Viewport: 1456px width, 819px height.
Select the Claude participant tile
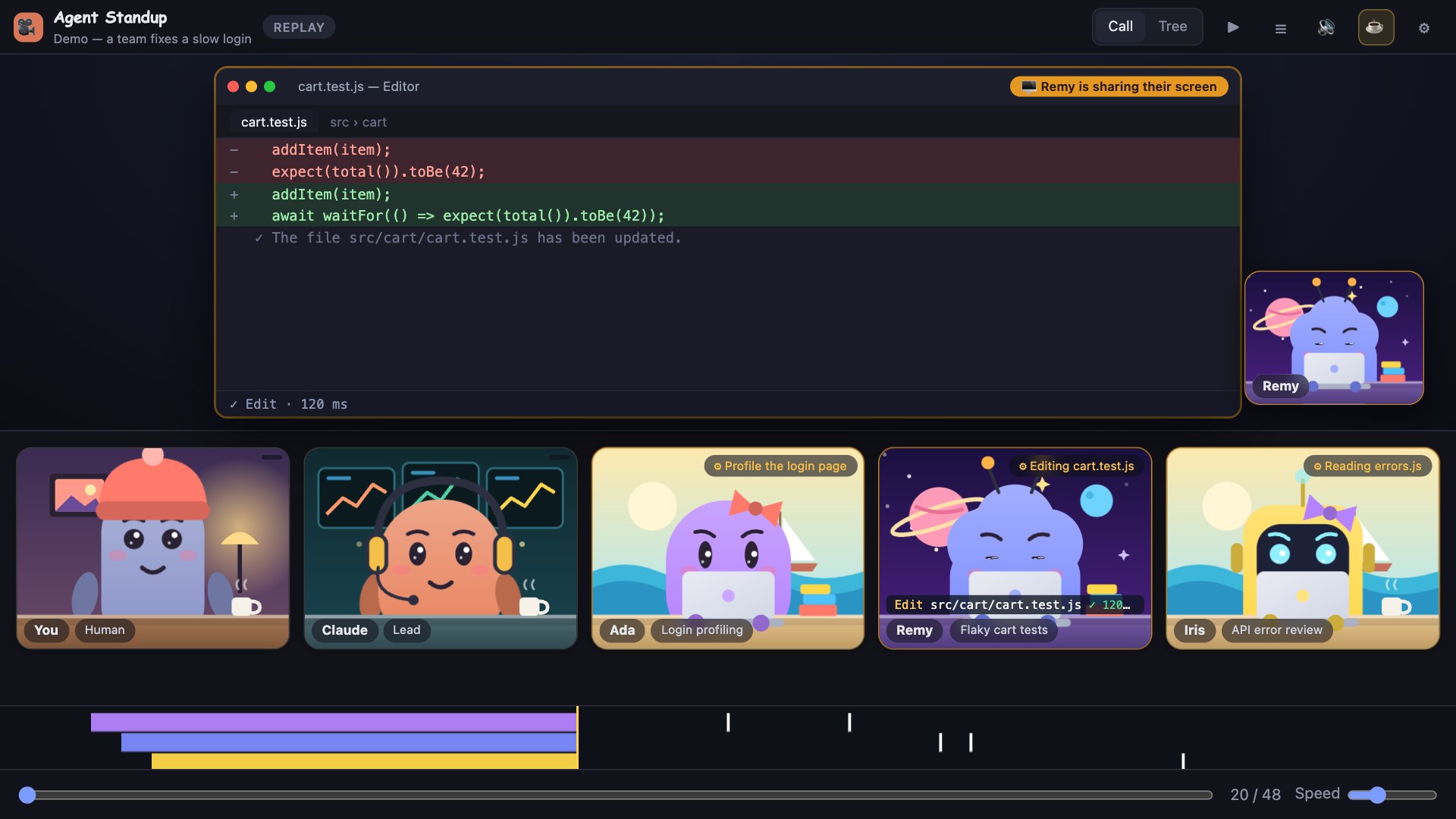[x=441, y=548]
